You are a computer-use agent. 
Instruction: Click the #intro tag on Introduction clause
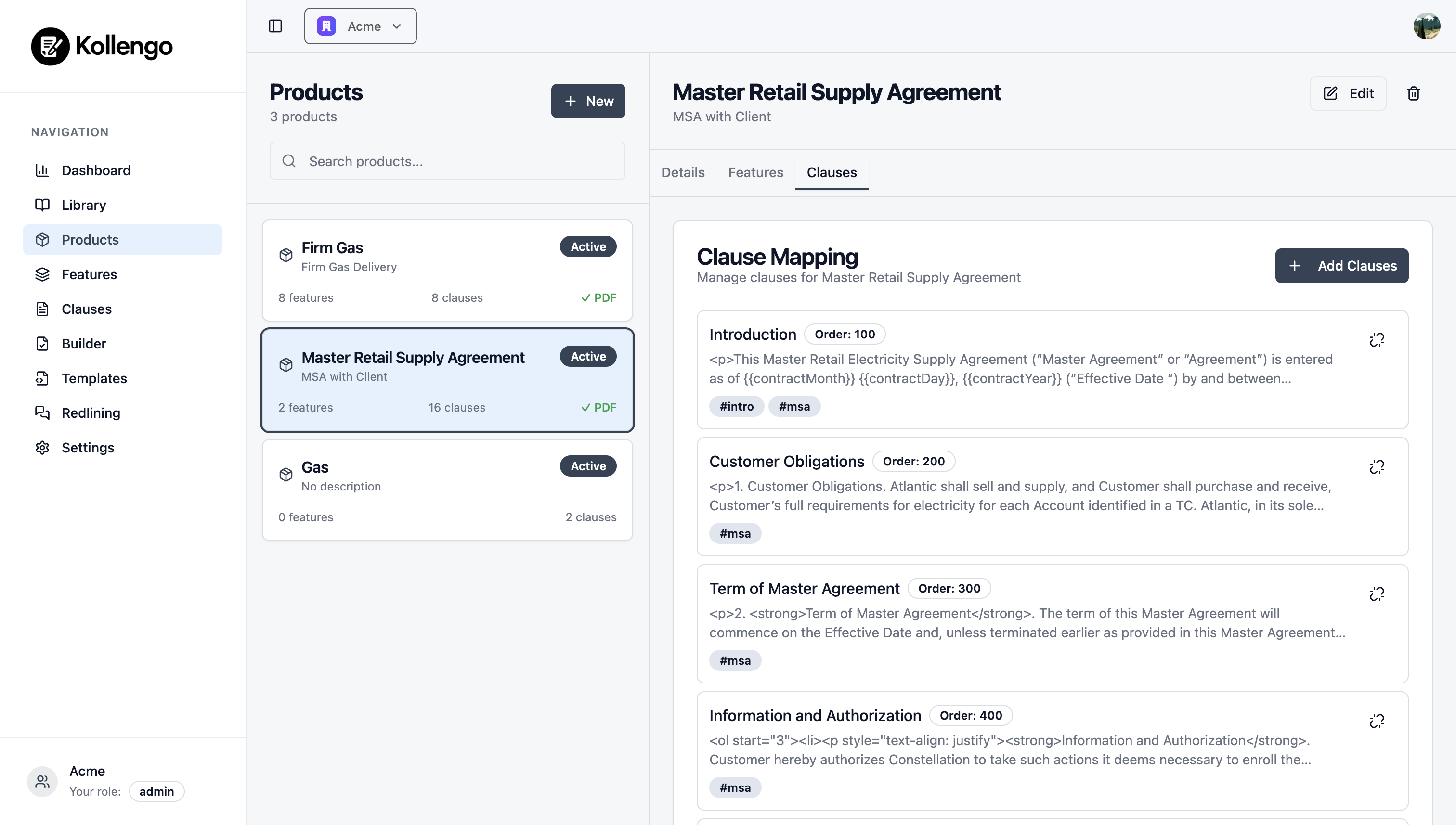click(x=736, y=406)
